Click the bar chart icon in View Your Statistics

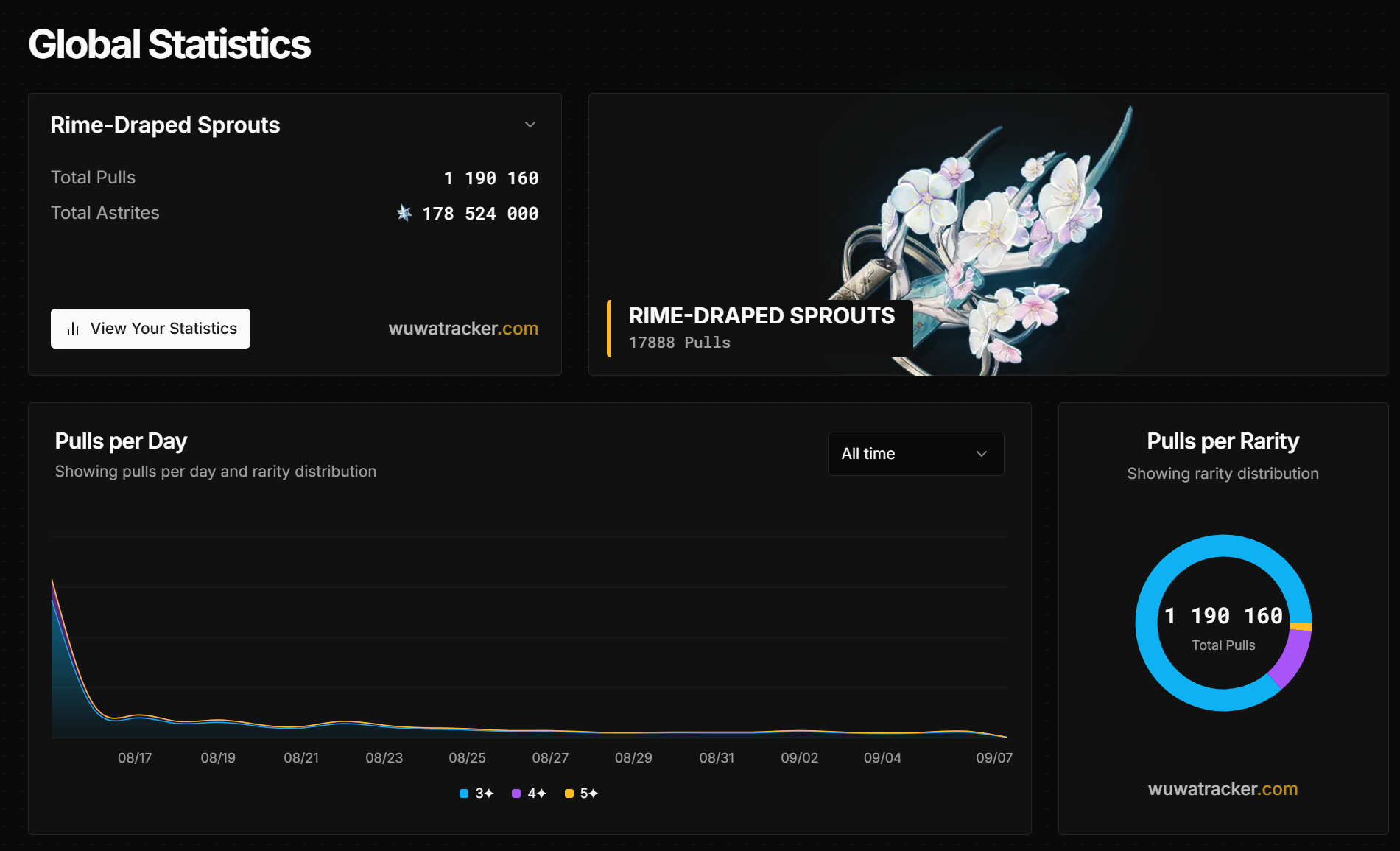73,329
